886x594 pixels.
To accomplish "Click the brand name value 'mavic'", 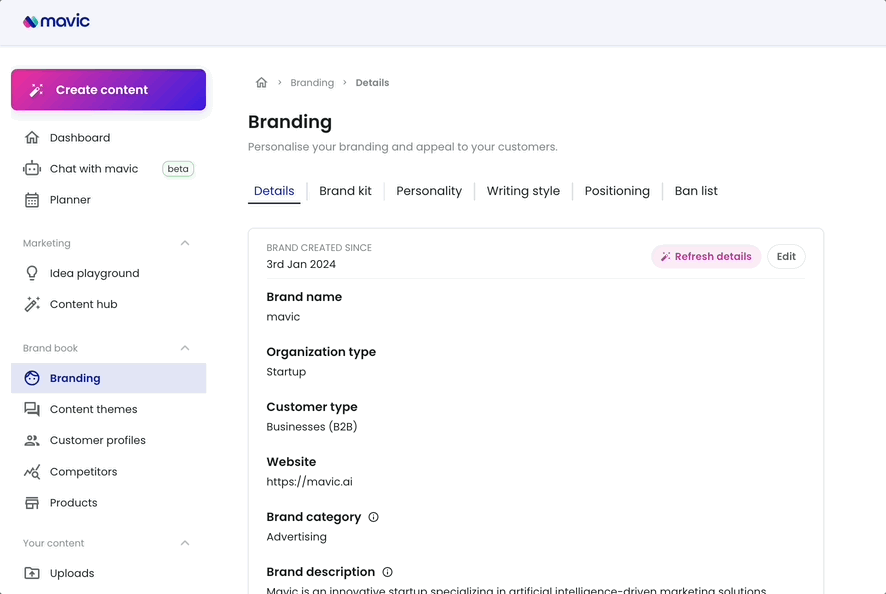I will pyautogui.click(x=283, y=317).
